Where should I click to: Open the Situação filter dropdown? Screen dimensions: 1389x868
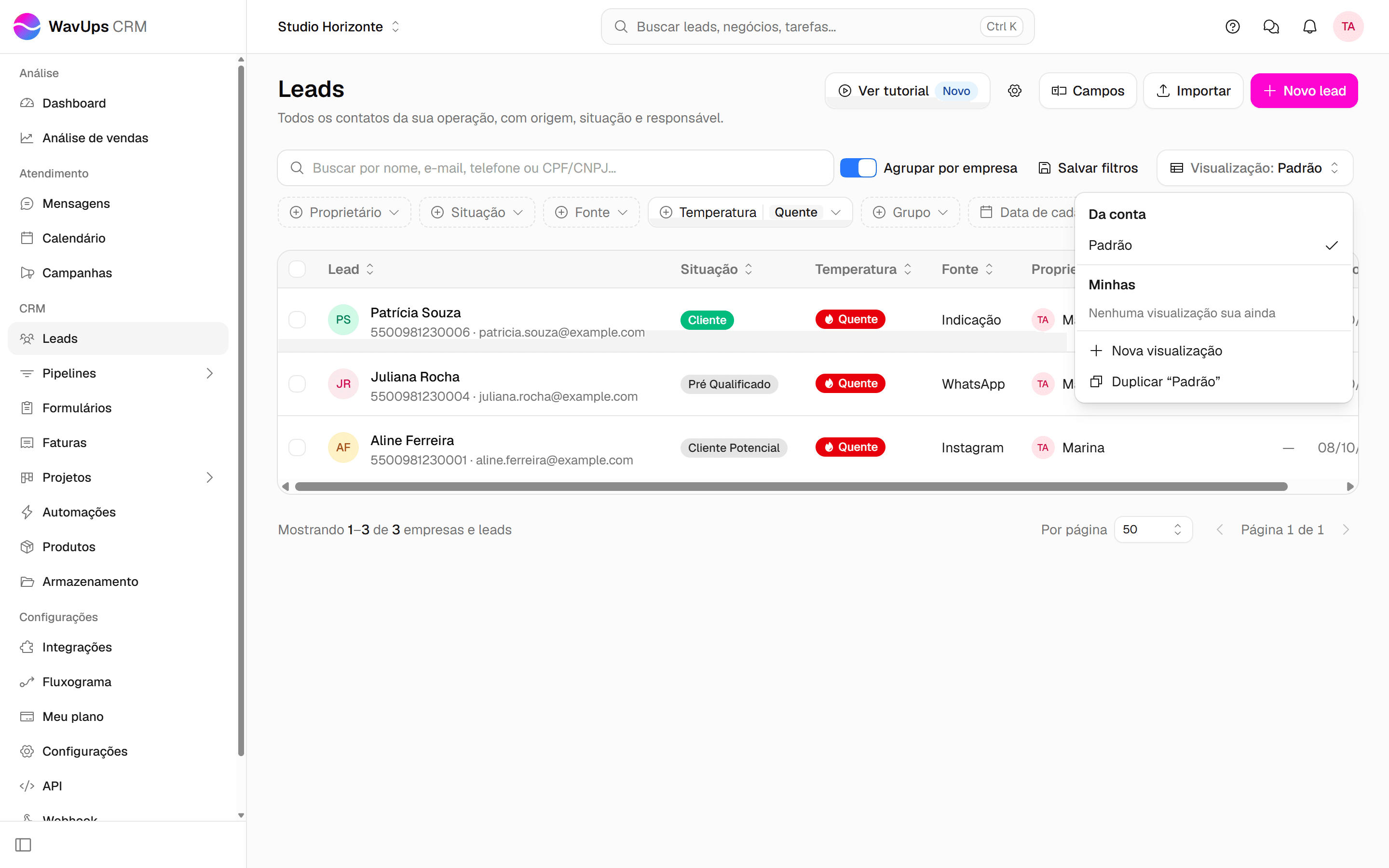(x=477, y=212)
